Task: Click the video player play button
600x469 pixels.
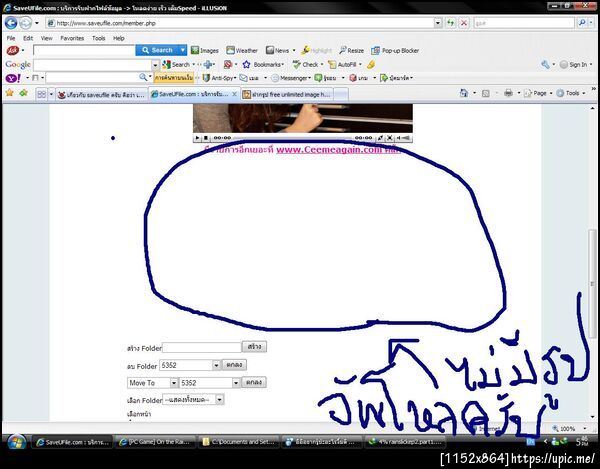Action: pos(197,138)
